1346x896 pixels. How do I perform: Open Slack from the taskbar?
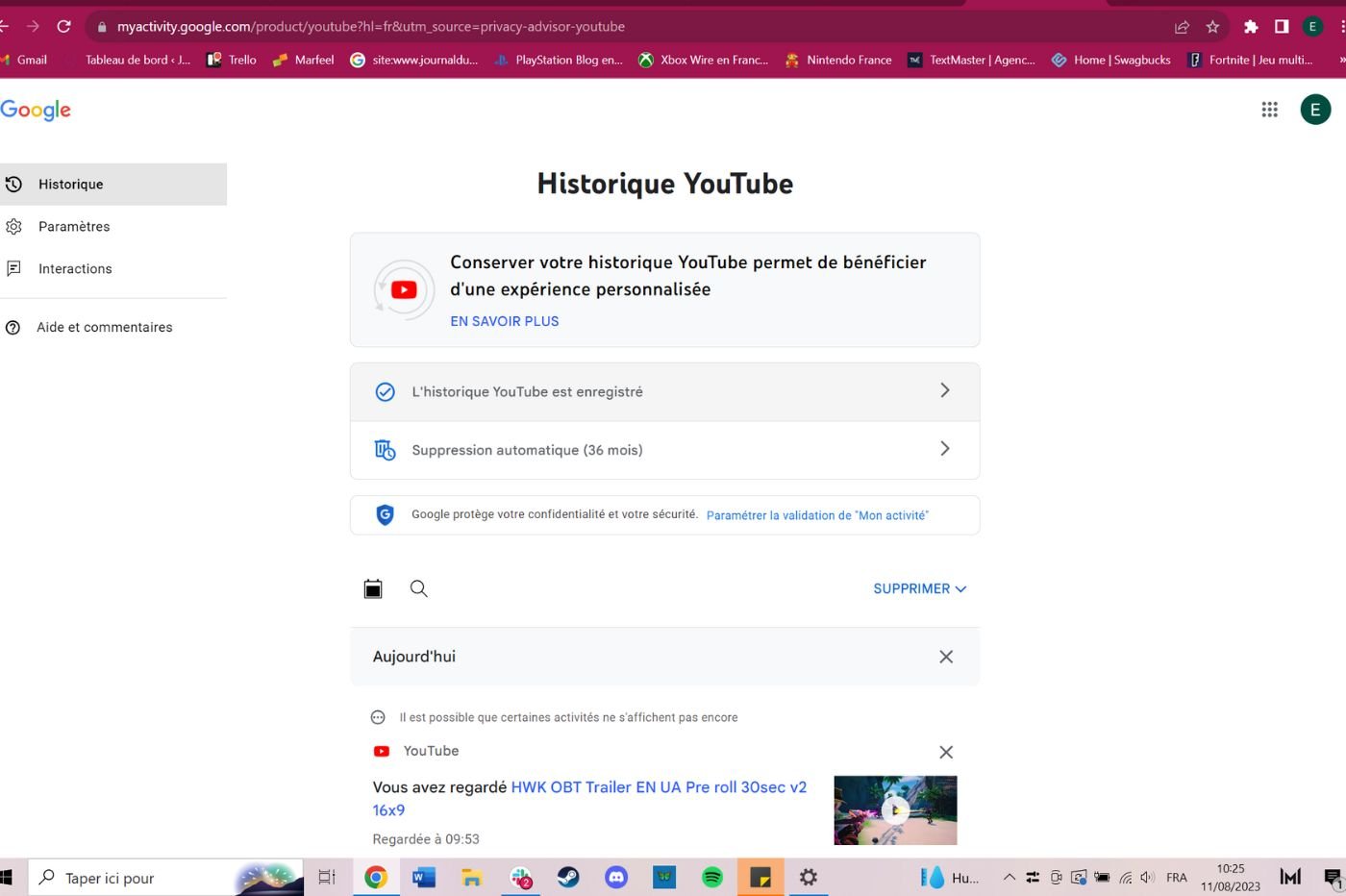click(520, 877)
